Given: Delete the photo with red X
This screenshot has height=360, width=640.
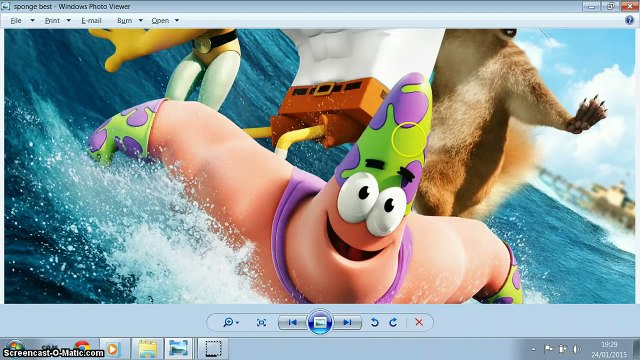Looking at the screenshot, I should click(419, 322).
